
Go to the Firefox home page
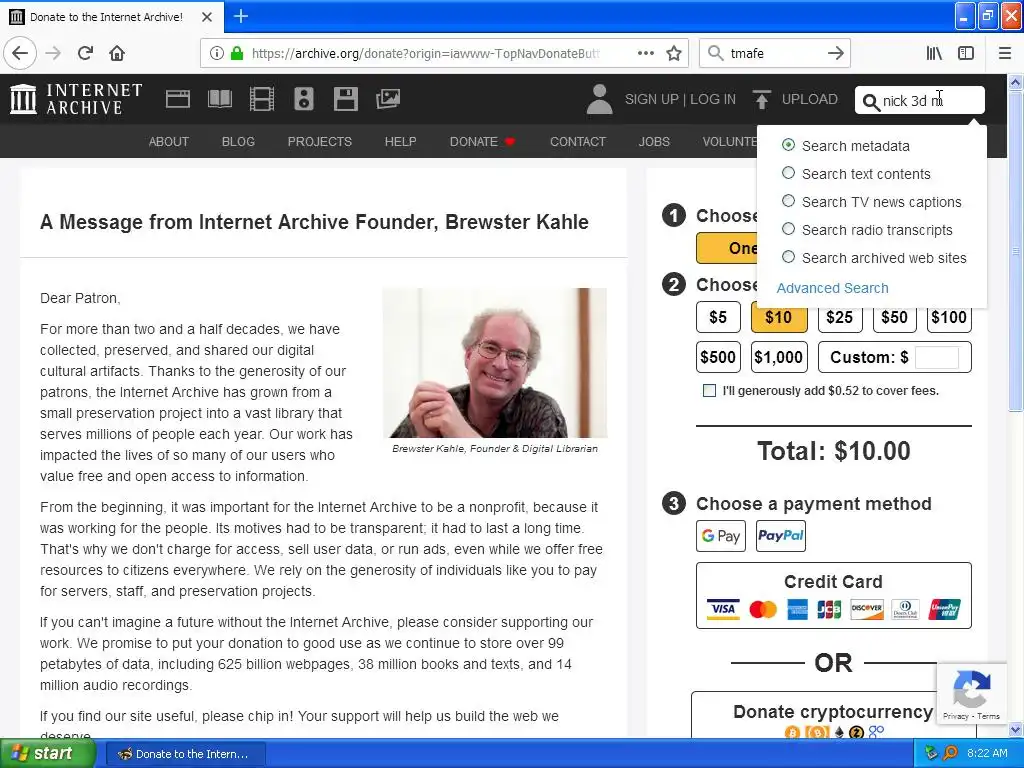pyautogui.click(x=117, y=53)
